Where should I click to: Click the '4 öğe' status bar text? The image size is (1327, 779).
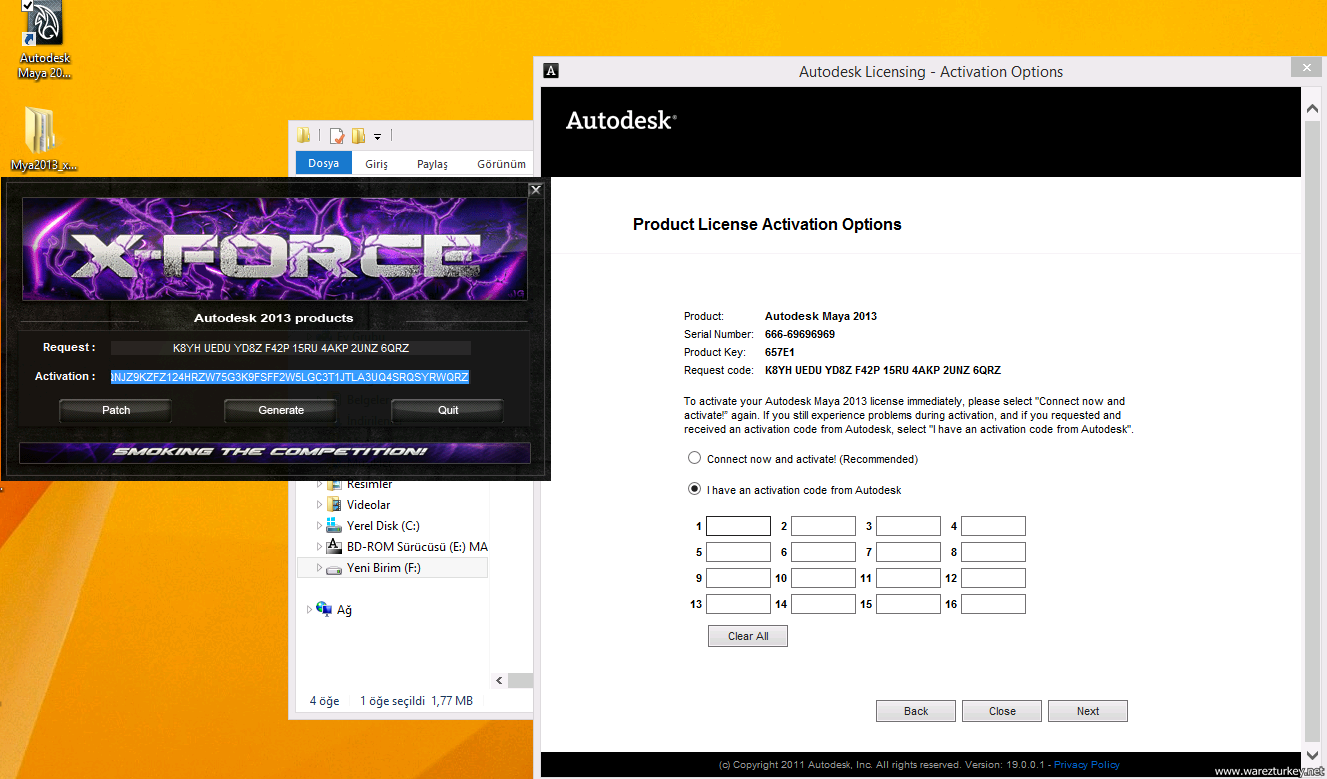325,701
